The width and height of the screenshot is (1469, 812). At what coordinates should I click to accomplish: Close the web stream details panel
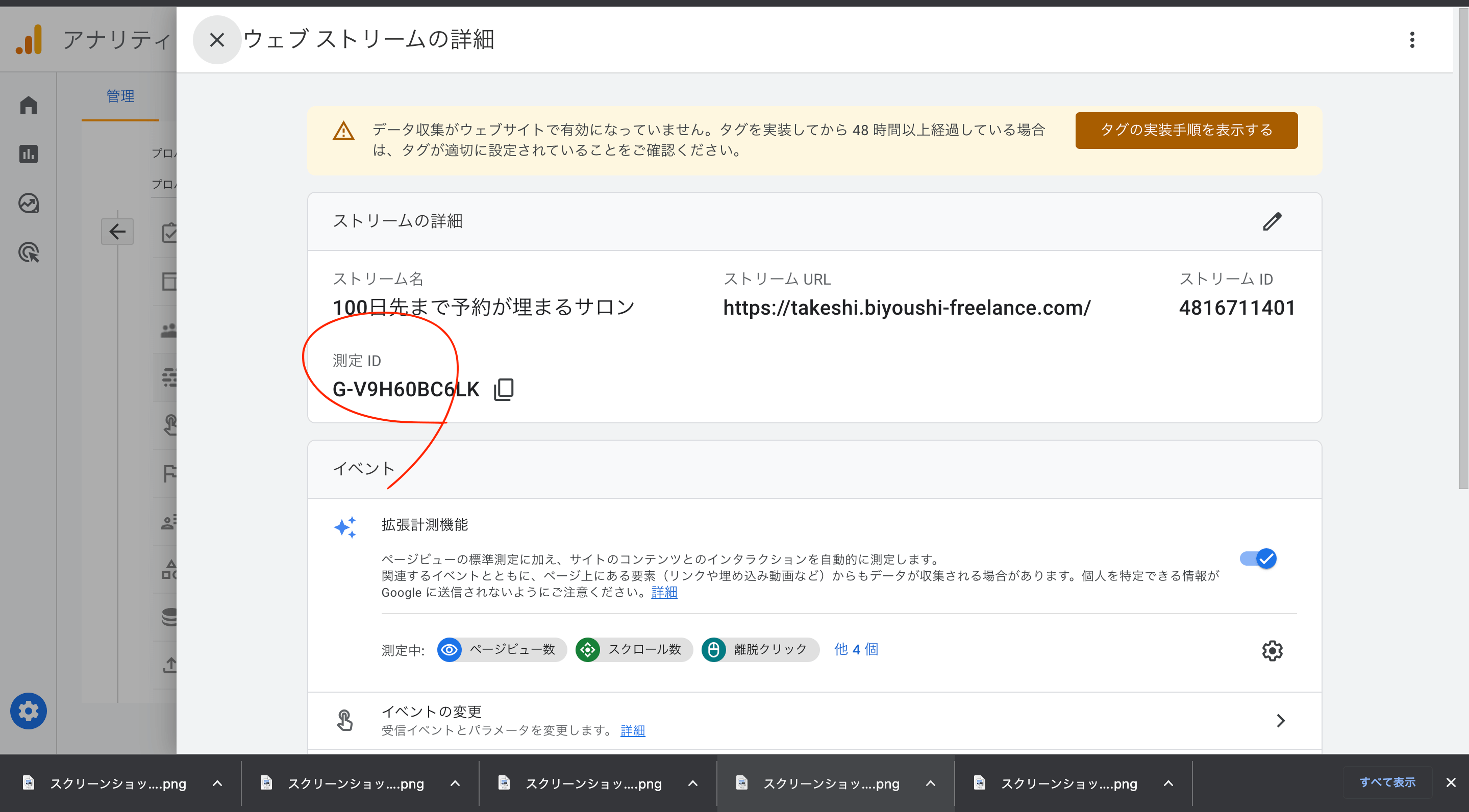tap(217, 40)
